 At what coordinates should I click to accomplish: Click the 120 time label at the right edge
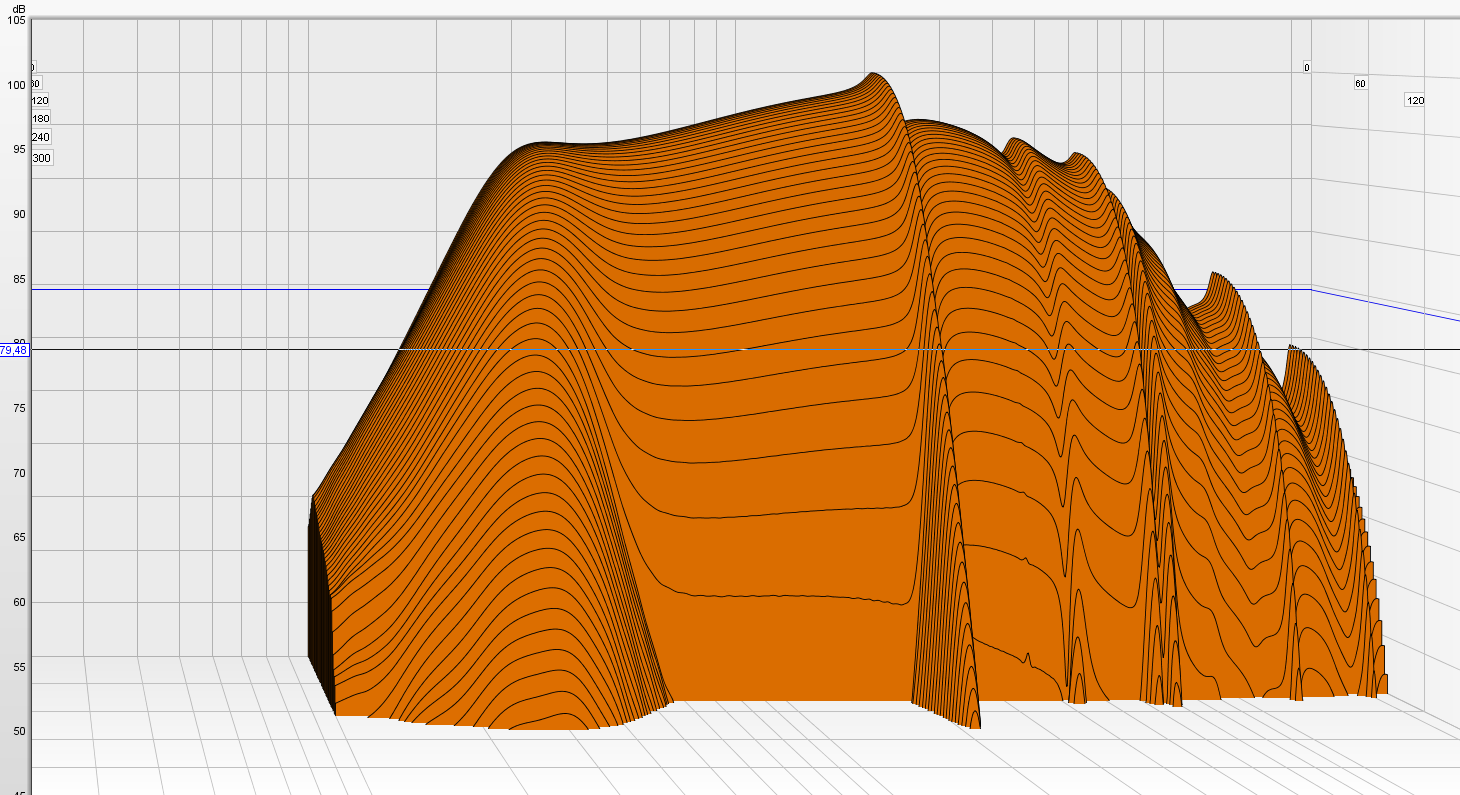tap(1415, 100)
